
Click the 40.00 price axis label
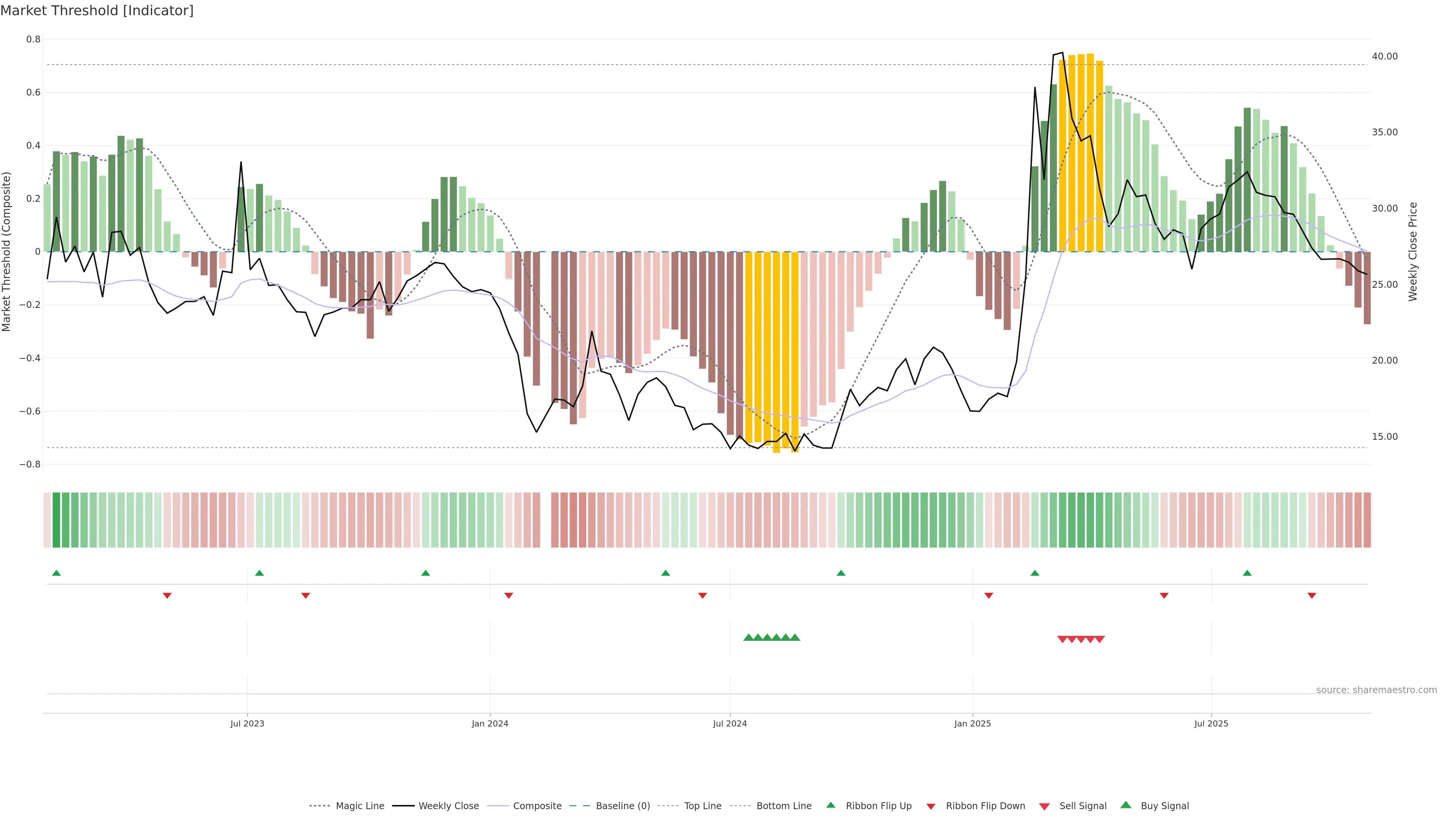(x=1384, y=56)
